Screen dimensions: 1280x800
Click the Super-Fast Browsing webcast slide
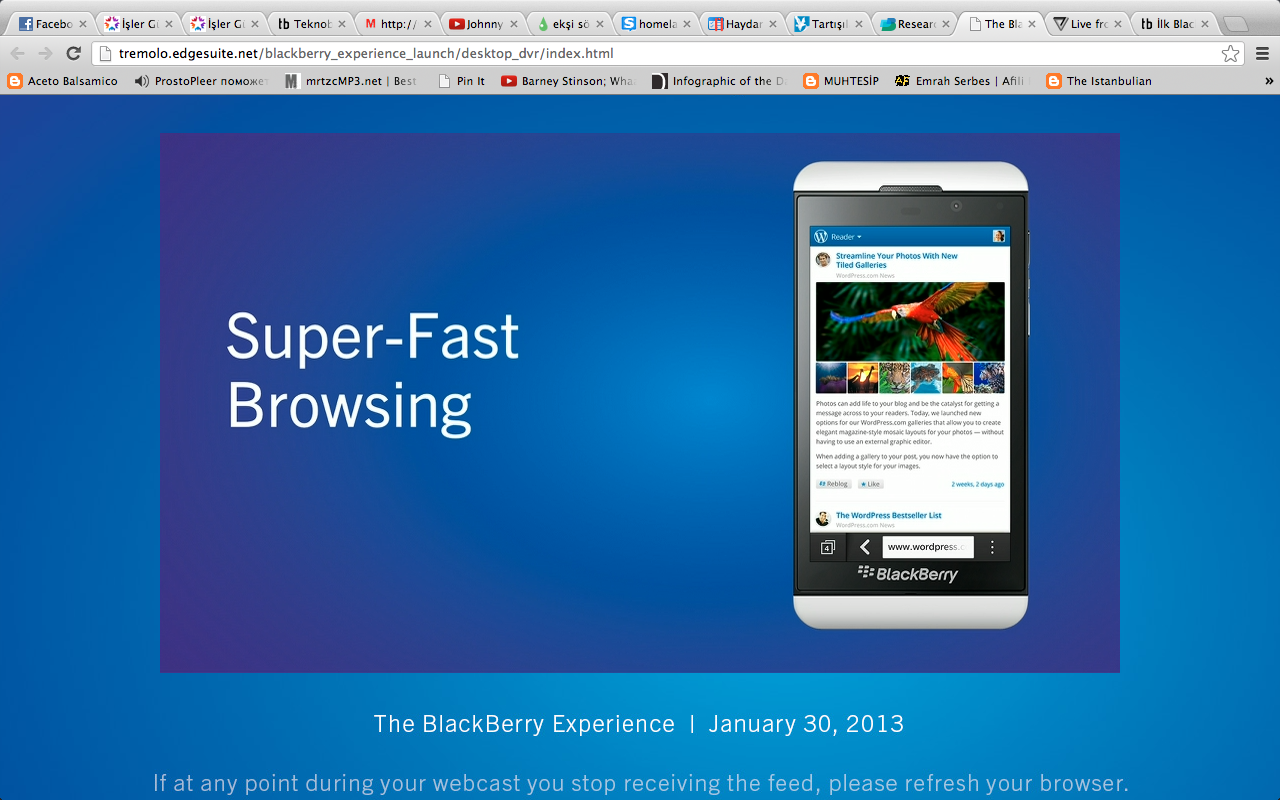click(640, 403)
